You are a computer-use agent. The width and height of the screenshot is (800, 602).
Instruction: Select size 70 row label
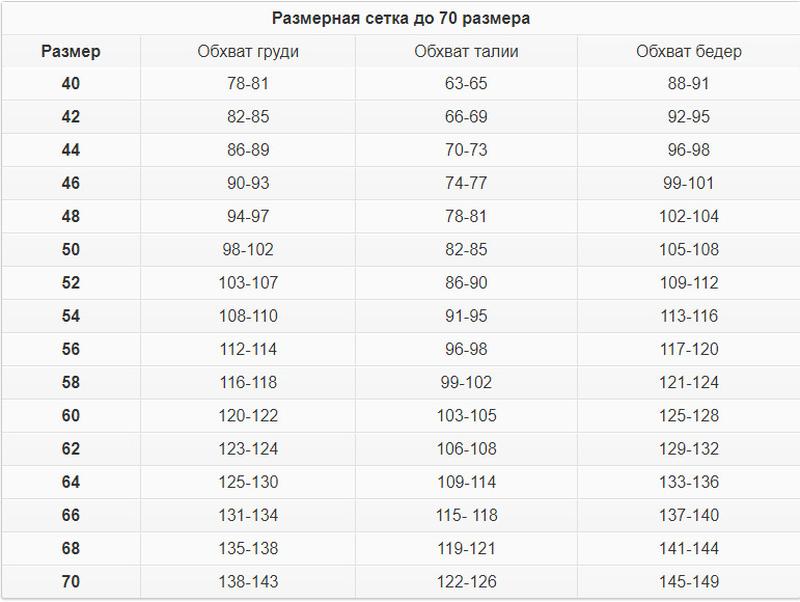pos(70,582)
